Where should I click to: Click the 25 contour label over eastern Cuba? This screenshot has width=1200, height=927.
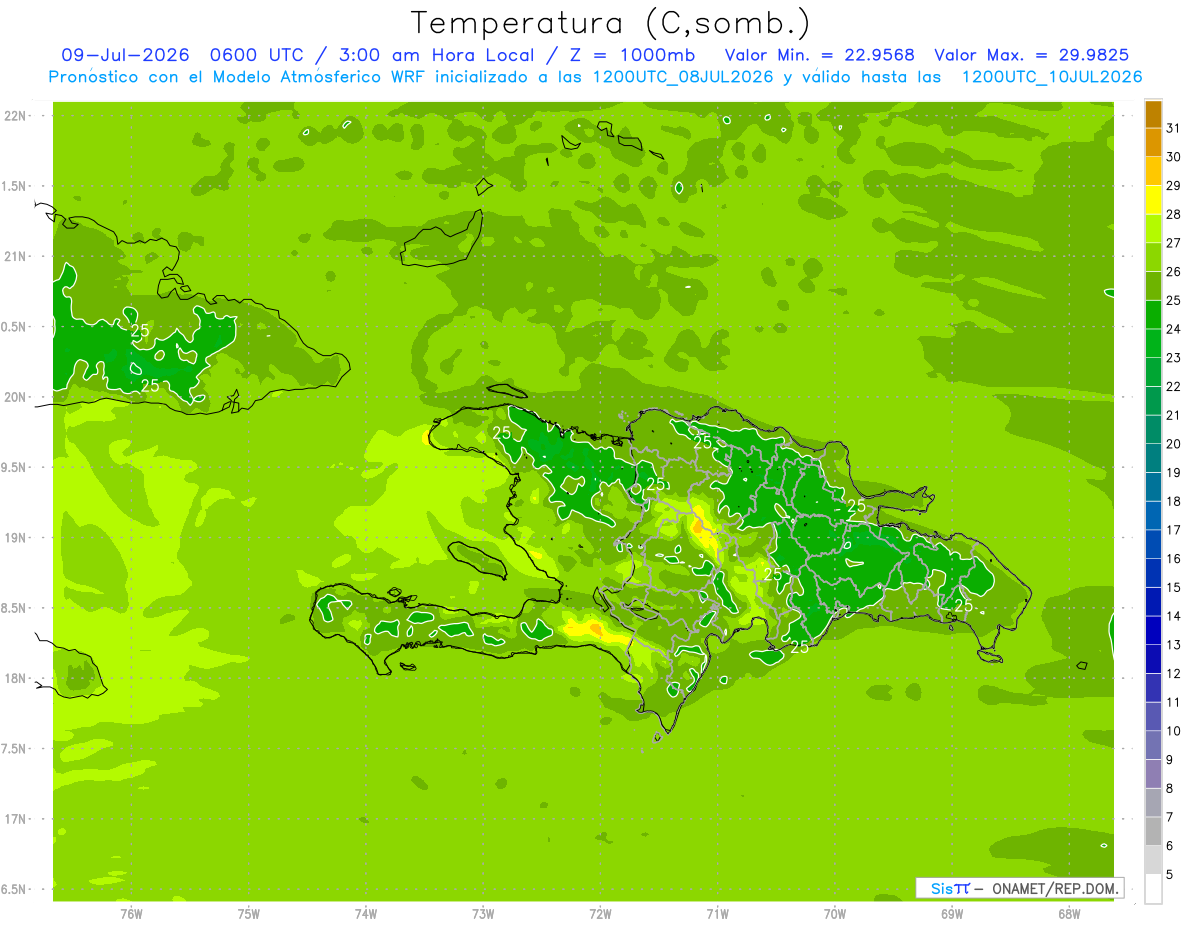[141, 330]
